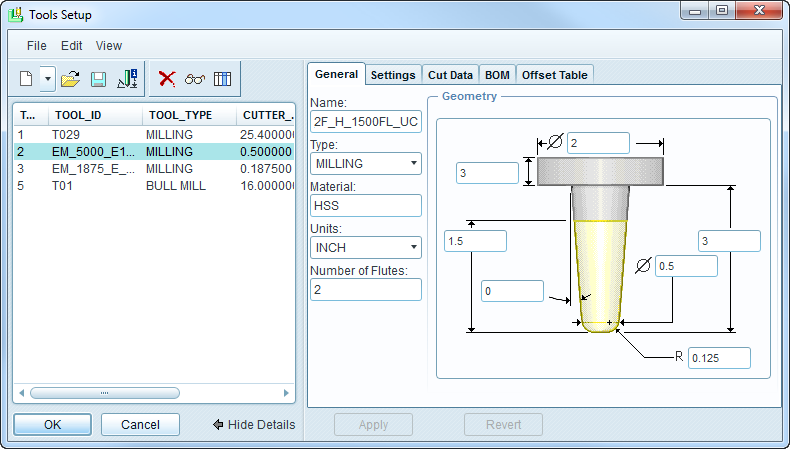The height and width of the screenshot is (449, 790).
Task: Click the glasses tool info icon
Action: point(195,79)
